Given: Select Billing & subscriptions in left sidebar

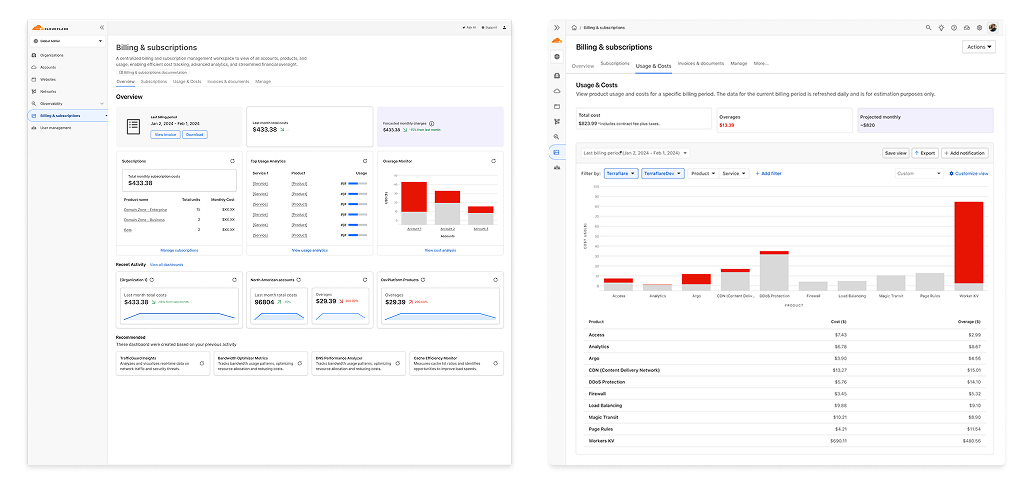Looking at the screenshot, I should click(x=68, y=116).
